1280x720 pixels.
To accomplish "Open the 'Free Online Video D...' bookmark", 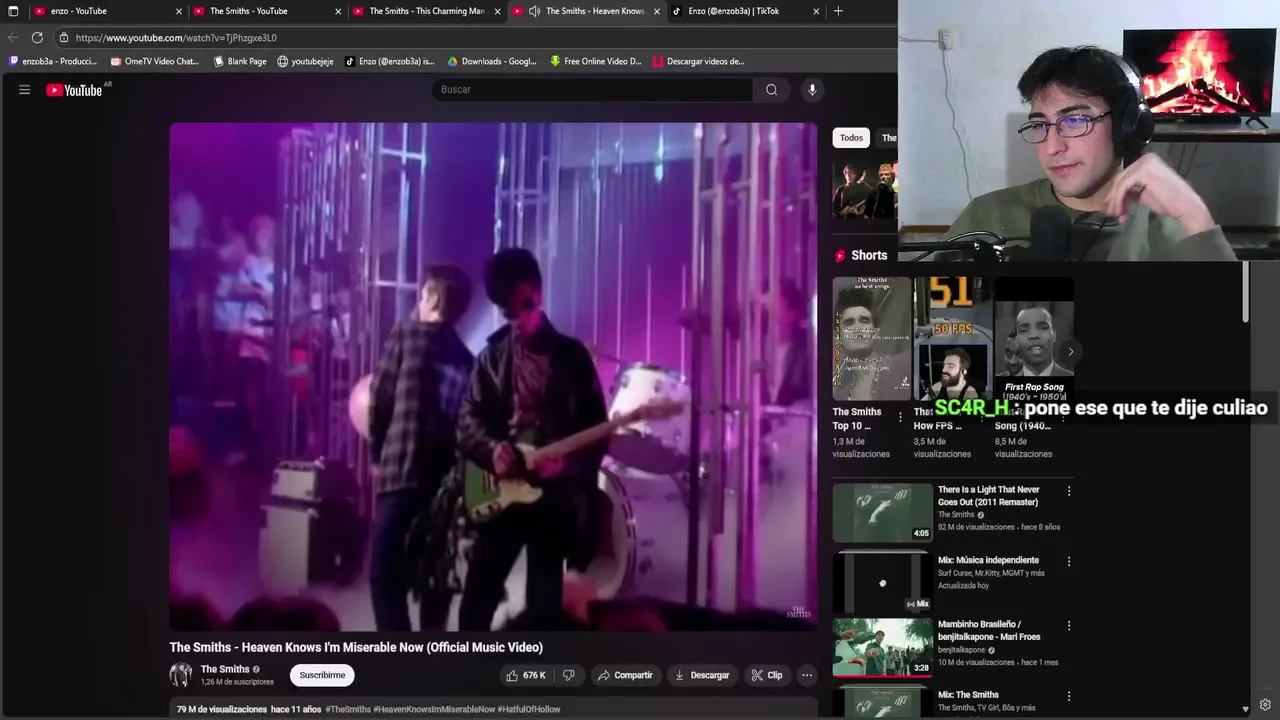I will click(595, 61).
